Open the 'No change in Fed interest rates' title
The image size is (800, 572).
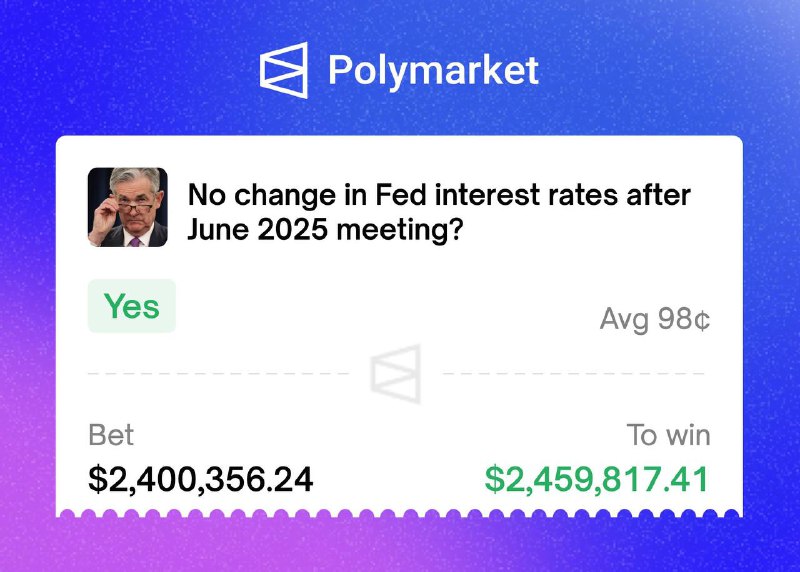point(439,195)
